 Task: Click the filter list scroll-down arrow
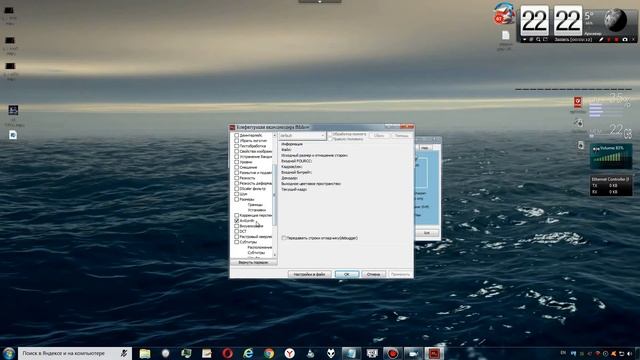click(x=274, y=255)
